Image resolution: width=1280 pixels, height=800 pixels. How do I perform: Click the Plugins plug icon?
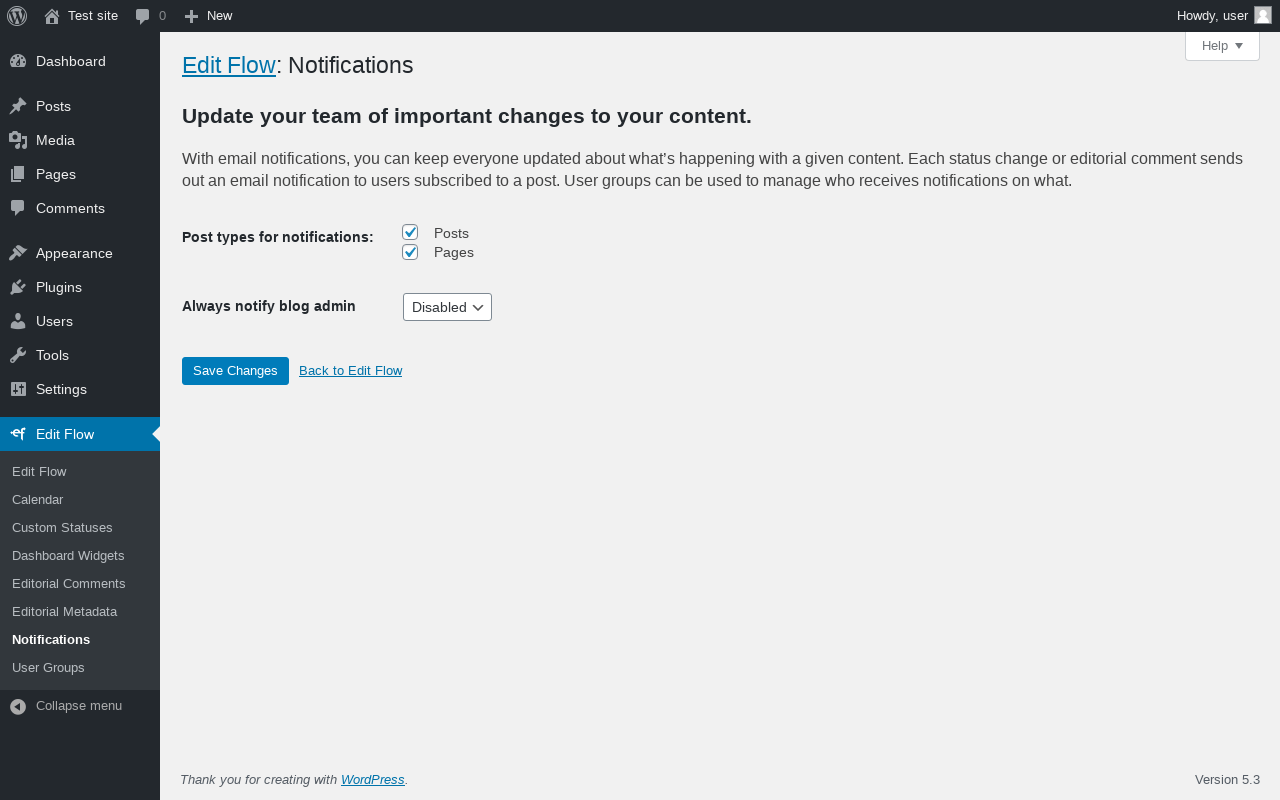tap(18, 287)
